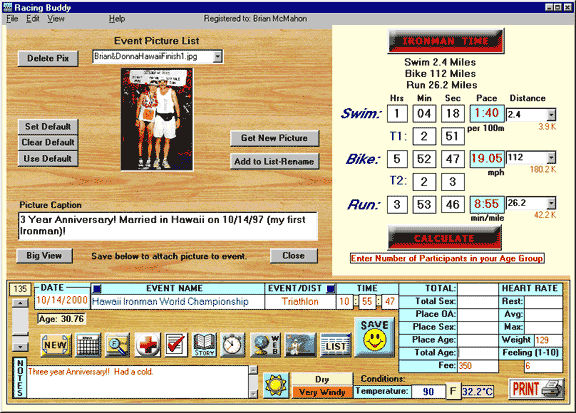Image resolution: width=576 pixels, height=413 pixels.
Task: Open the WEB globe icon
Action: 265,345
